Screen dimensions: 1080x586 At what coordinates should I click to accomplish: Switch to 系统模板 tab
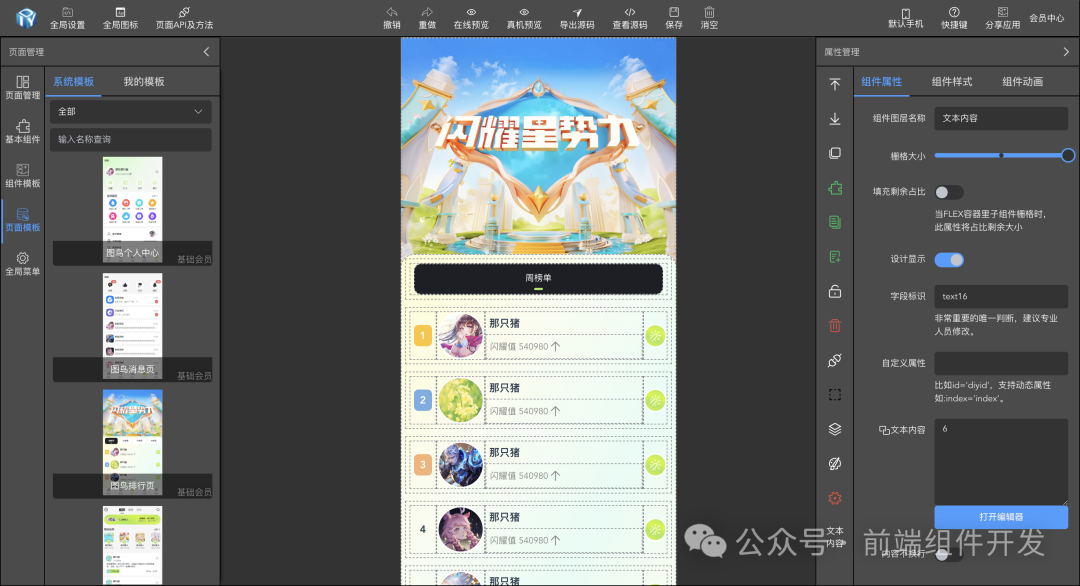(74, 81)
